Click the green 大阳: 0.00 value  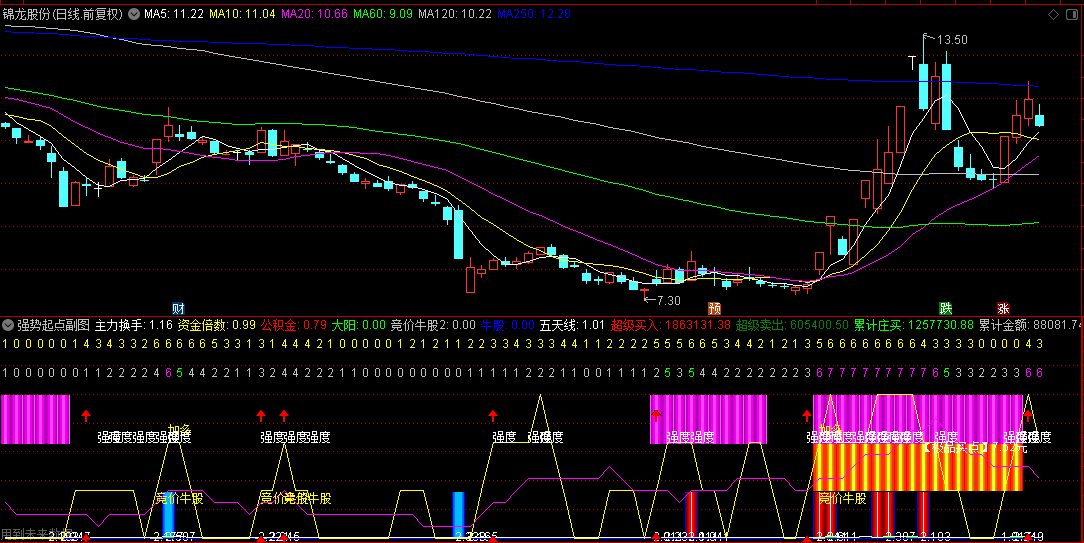[359, 324]
